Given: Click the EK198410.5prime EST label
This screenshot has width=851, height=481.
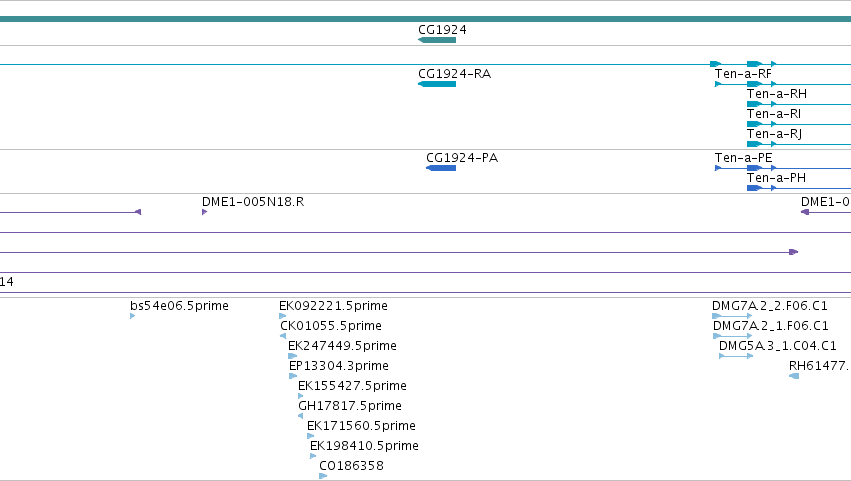Looking at the screenshot, I should pyautogui.click(x=364, y=446).
